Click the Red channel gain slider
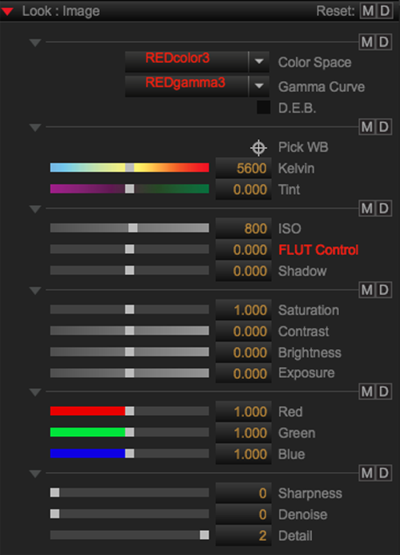 click(130, 411)
